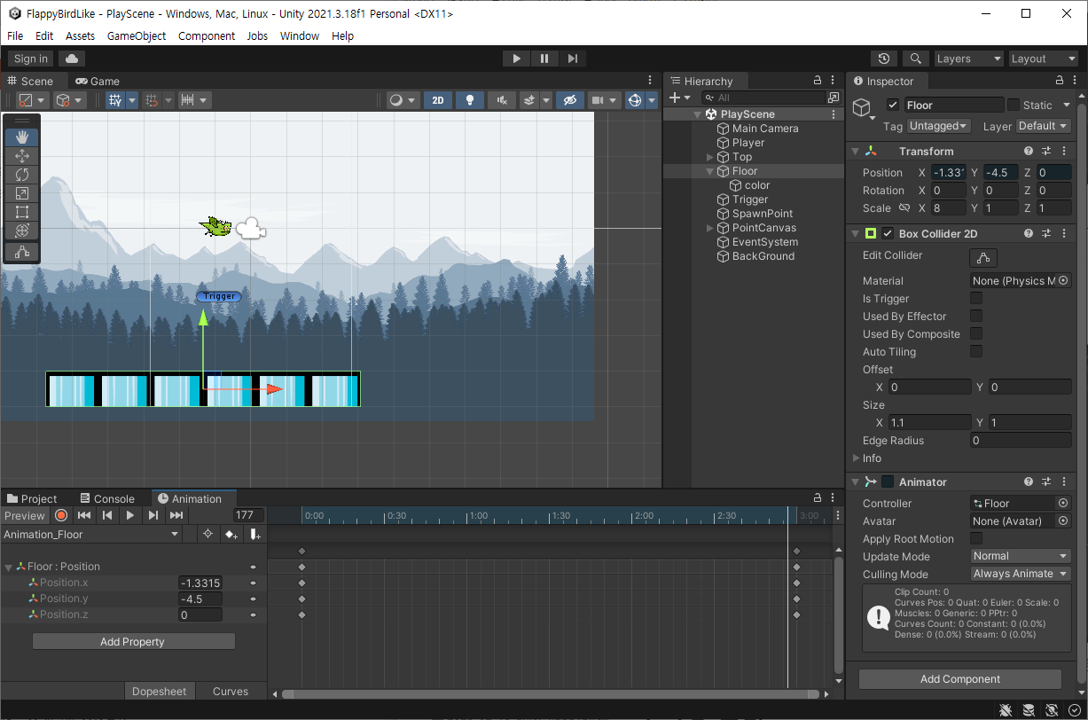Click the Sign in button

31,59
